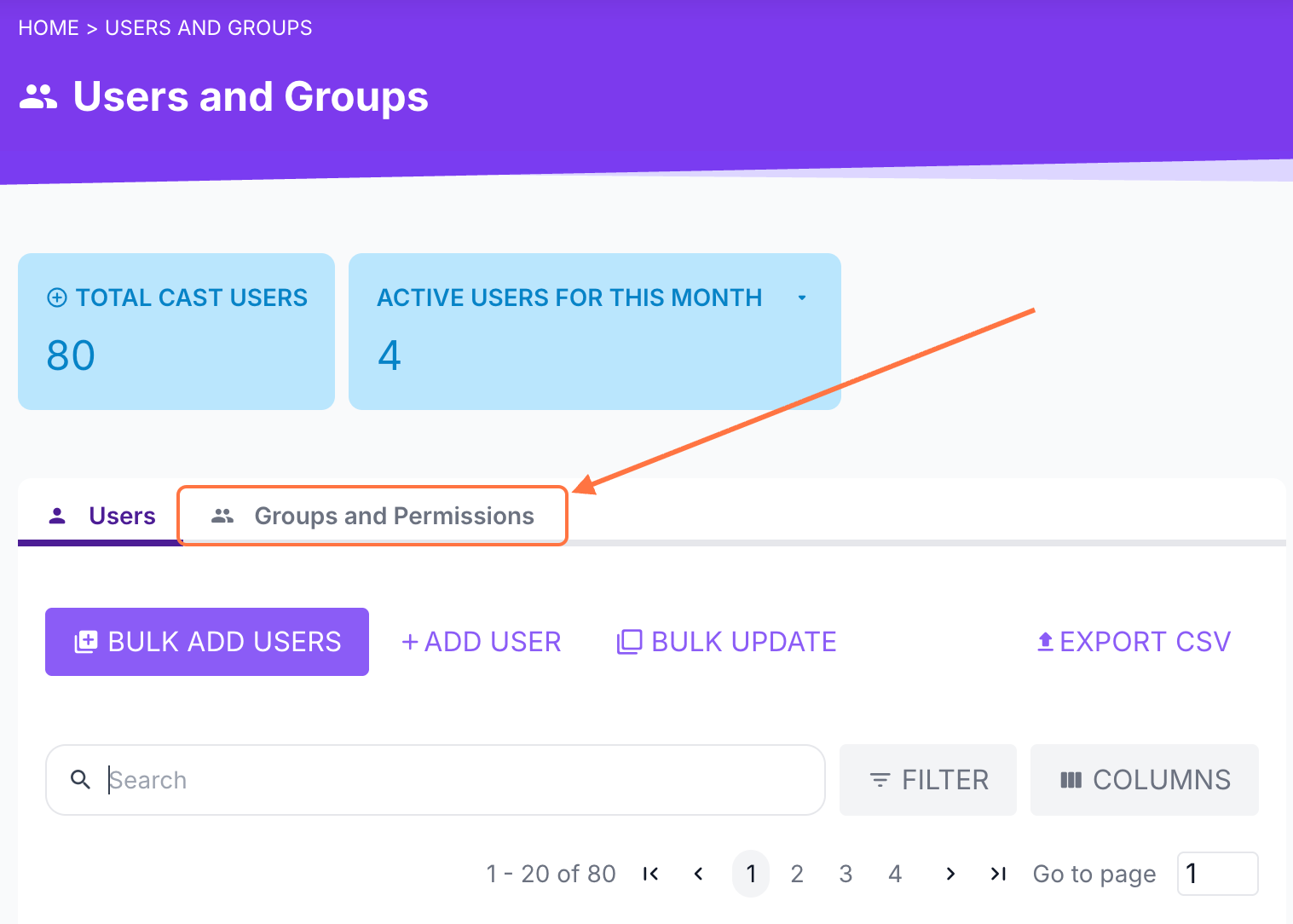1293x924 pixels.
Task: Advance to the next results page
Action: [x=950, y=874]
